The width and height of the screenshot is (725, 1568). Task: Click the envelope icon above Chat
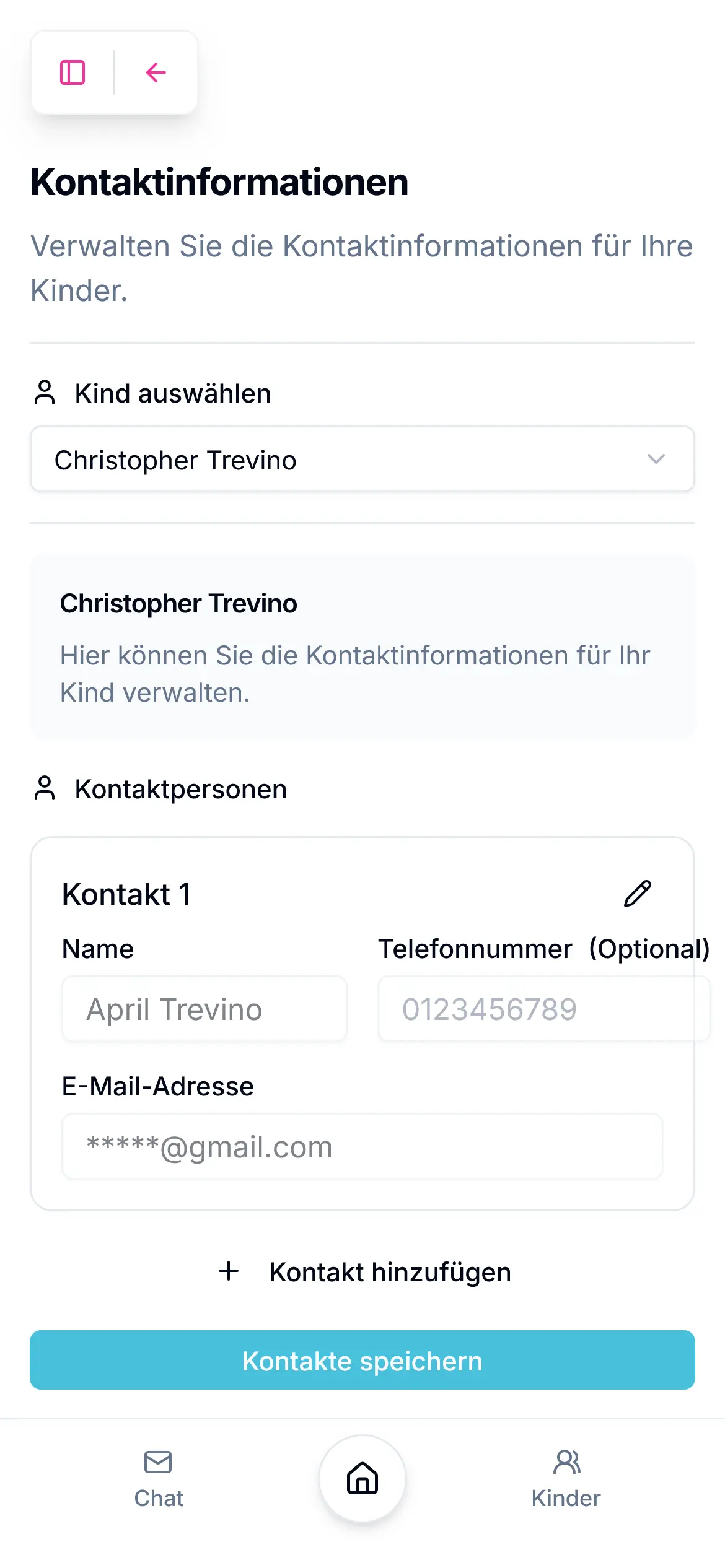pos(158,1462)
